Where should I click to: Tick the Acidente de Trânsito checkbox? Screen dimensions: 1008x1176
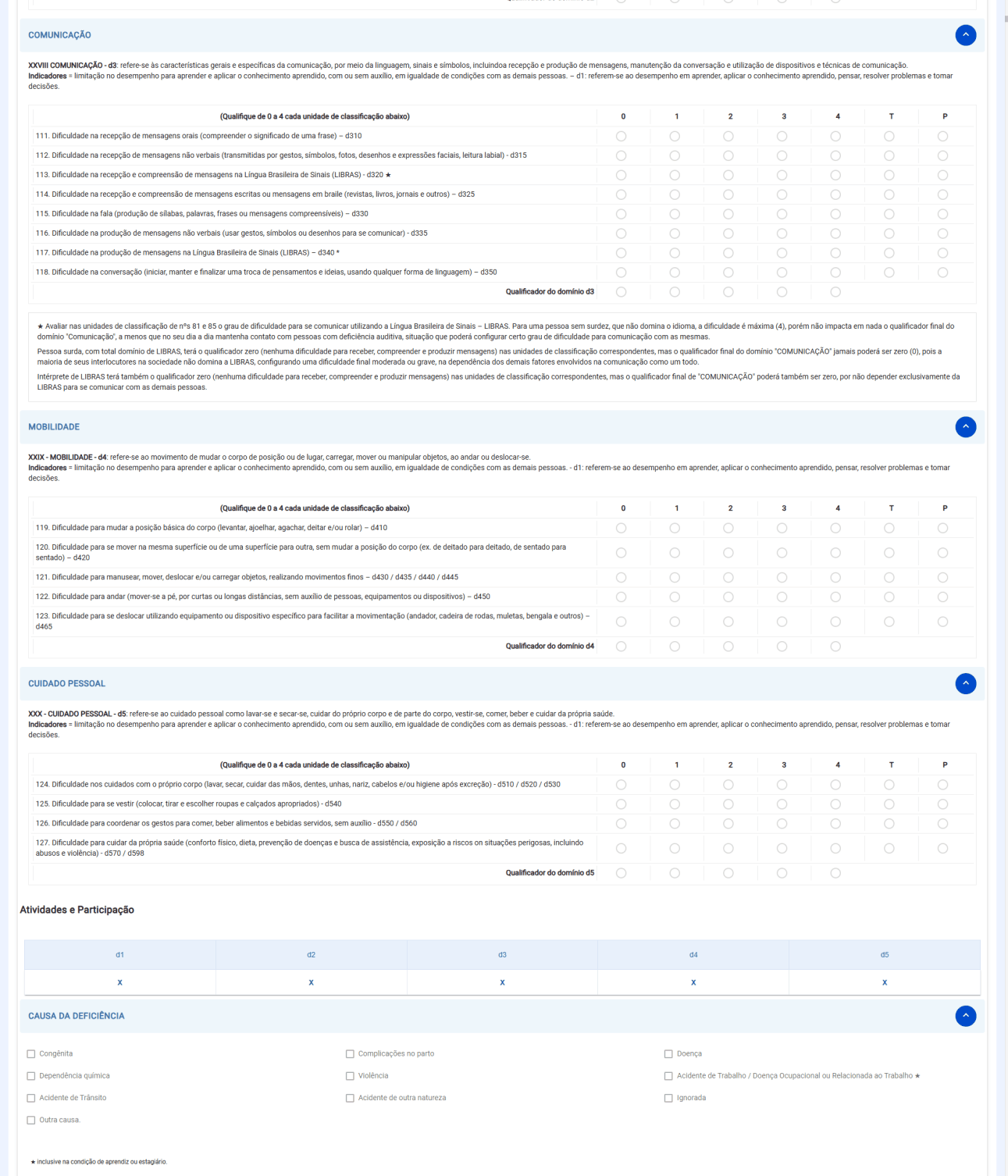pyautogui.click(x=31, y=1098)
